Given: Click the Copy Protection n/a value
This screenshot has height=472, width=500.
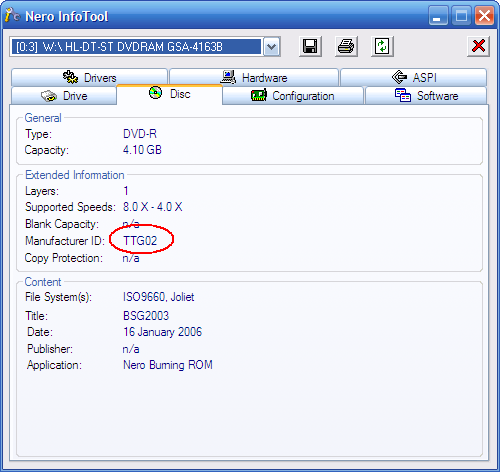Looking at the screenshot, I should click(131, 258).
